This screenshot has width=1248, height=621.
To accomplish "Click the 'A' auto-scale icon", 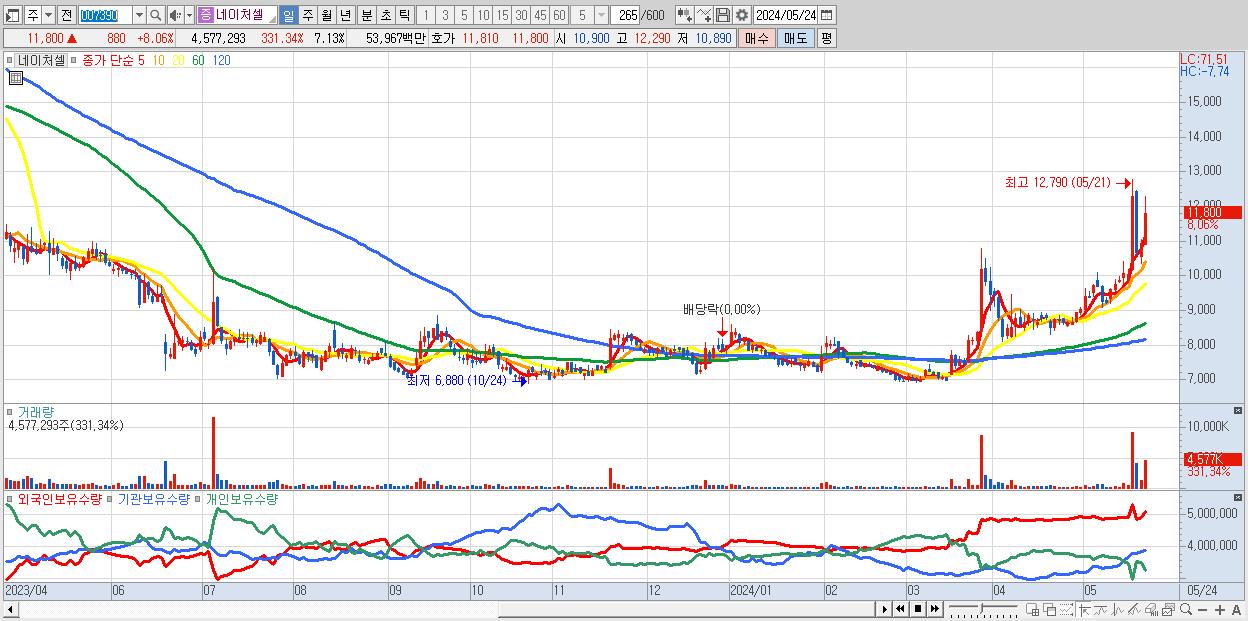I will [x=1237, y=609].
